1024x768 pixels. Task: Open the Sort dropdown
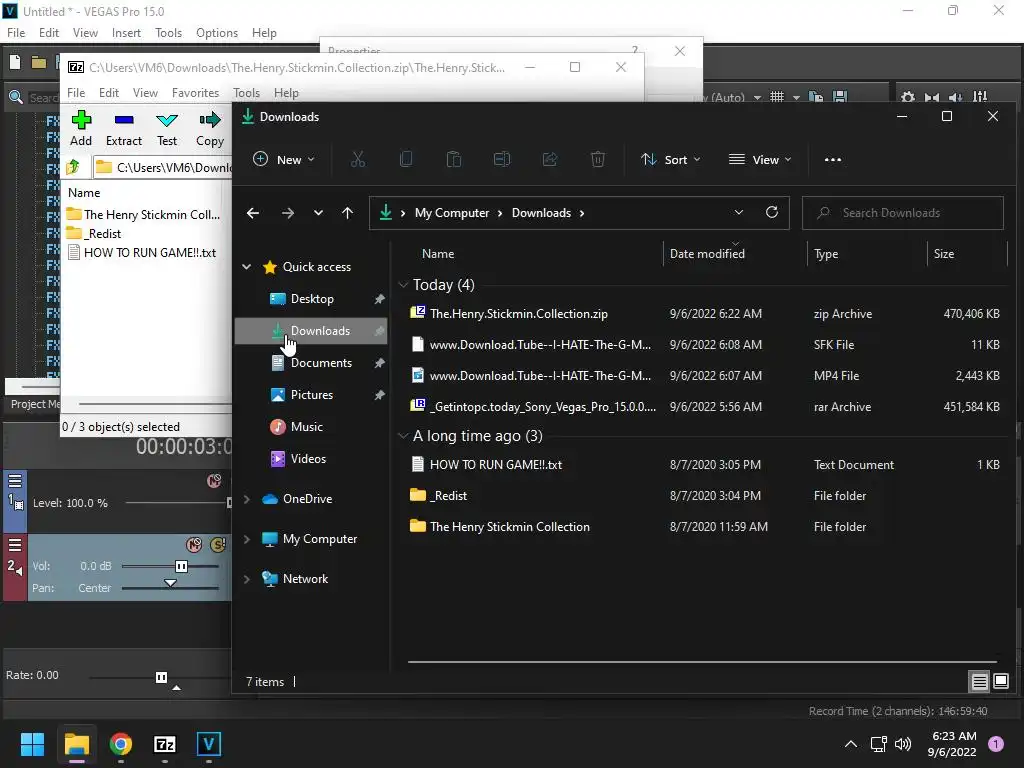pos(671,159)
